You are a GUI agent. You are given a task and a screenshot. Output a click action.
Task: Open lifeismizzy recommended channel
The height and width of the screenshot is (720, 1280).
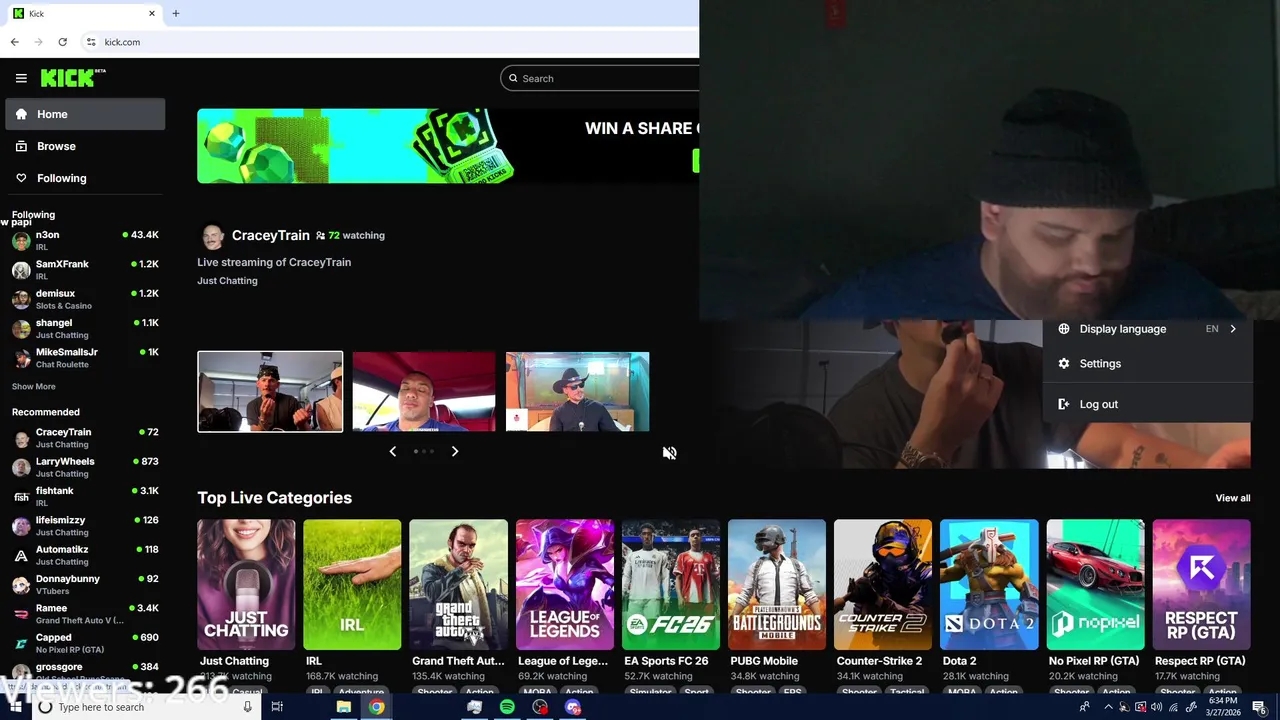[x=85, y=525]
